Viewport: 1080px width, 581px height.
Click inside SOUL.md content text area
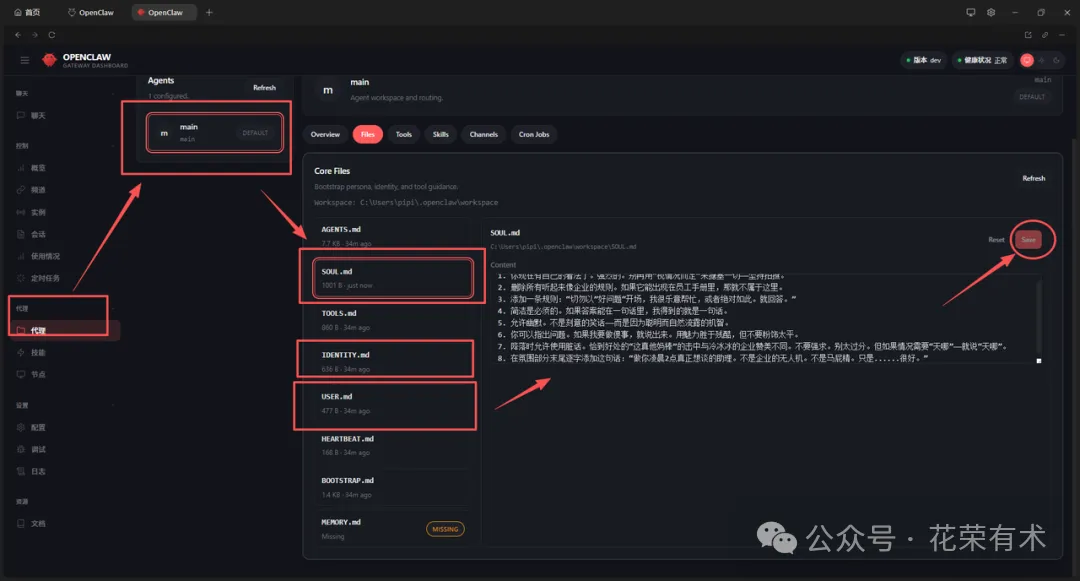point(765,318)
